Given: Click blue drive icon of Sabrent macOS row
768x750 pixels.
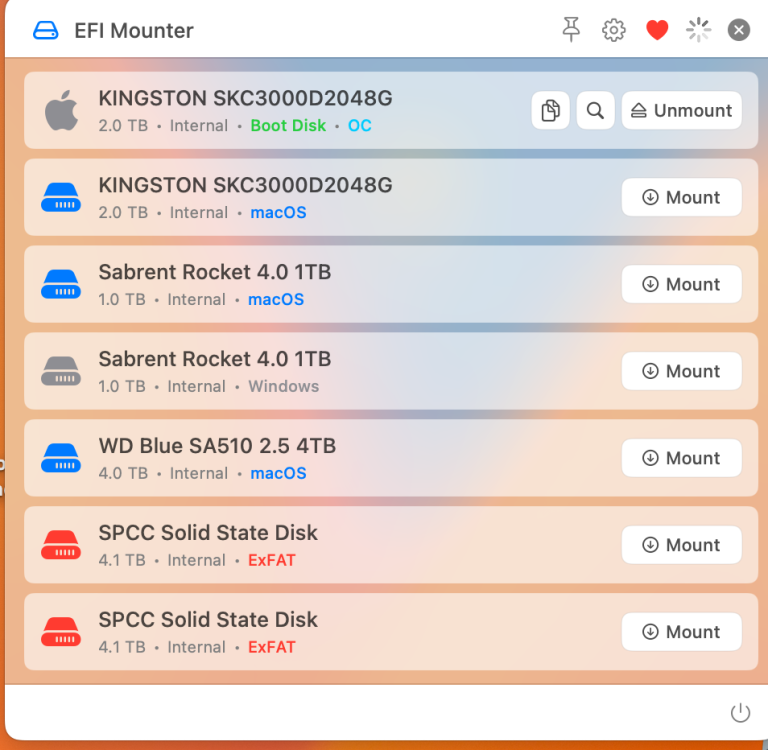Looking at the screenshot, I should point(61,284).
